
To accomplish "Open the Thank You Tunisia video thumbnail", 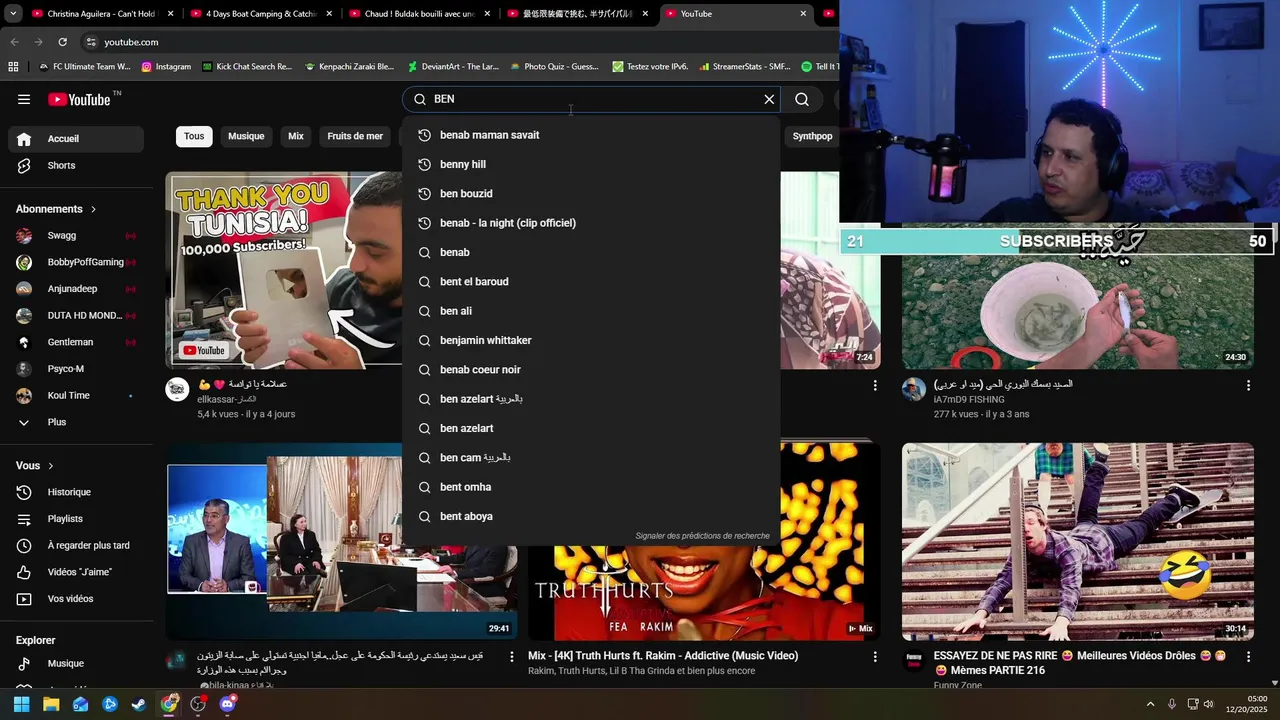I will coord(284,270).
